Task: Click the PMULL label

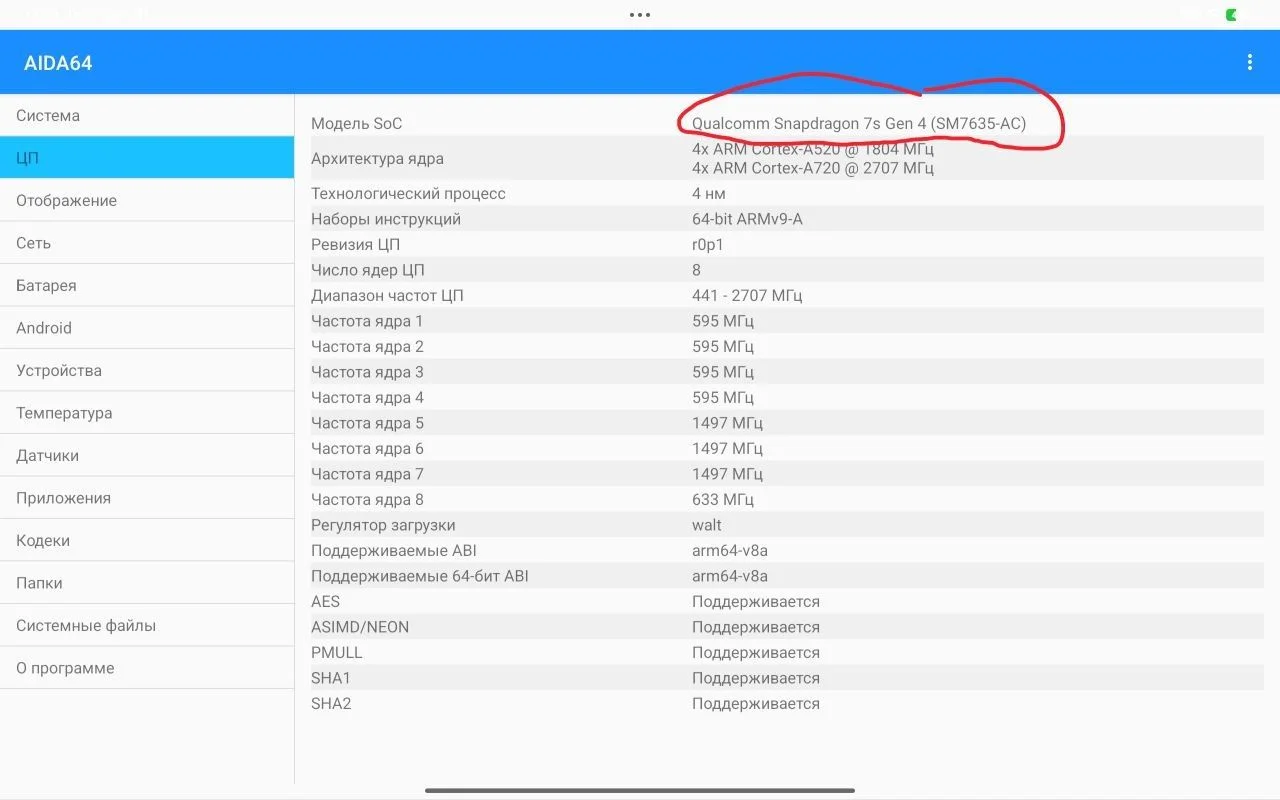Action: [337, 652]
